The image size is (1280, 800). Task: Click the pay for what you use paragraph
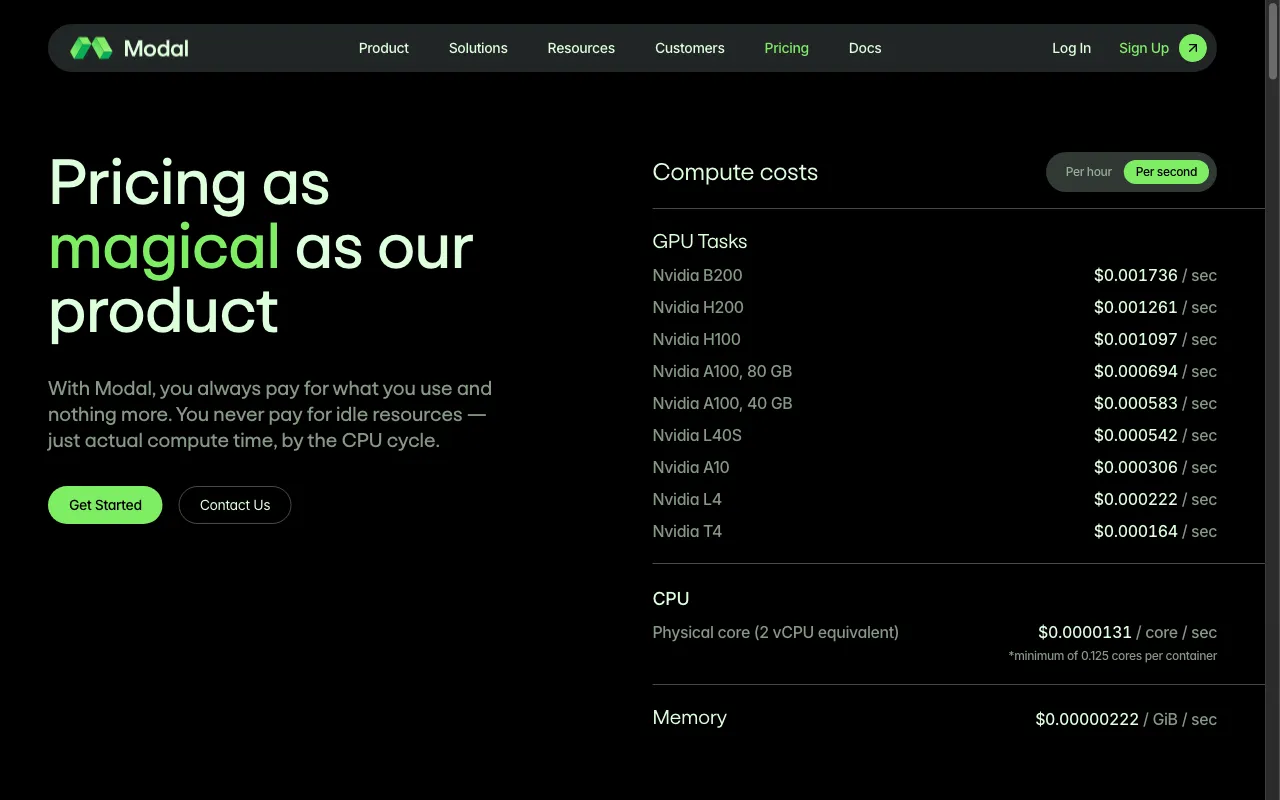tap(270, 414)
